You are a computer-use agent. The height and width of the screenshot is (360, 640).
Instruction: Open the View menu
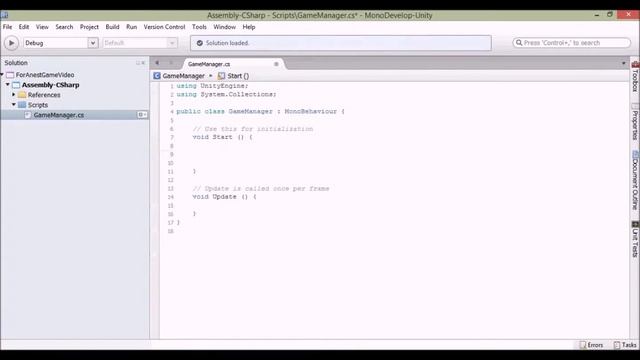point(42,27)
